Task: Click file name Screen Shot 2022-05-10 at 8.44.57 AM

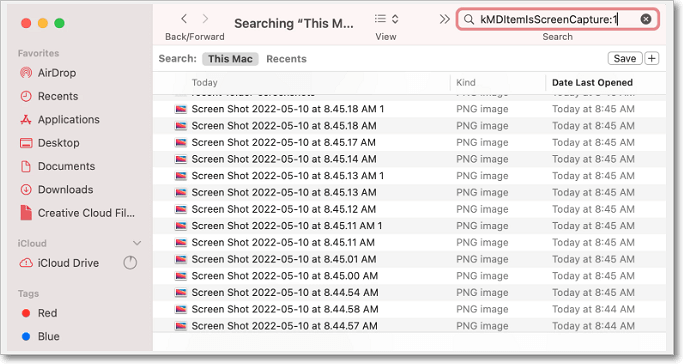Action: (x=285, y=326)
